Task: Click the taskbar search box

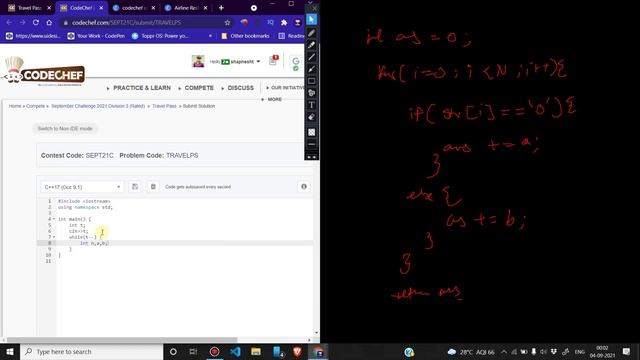Action: 91,351
